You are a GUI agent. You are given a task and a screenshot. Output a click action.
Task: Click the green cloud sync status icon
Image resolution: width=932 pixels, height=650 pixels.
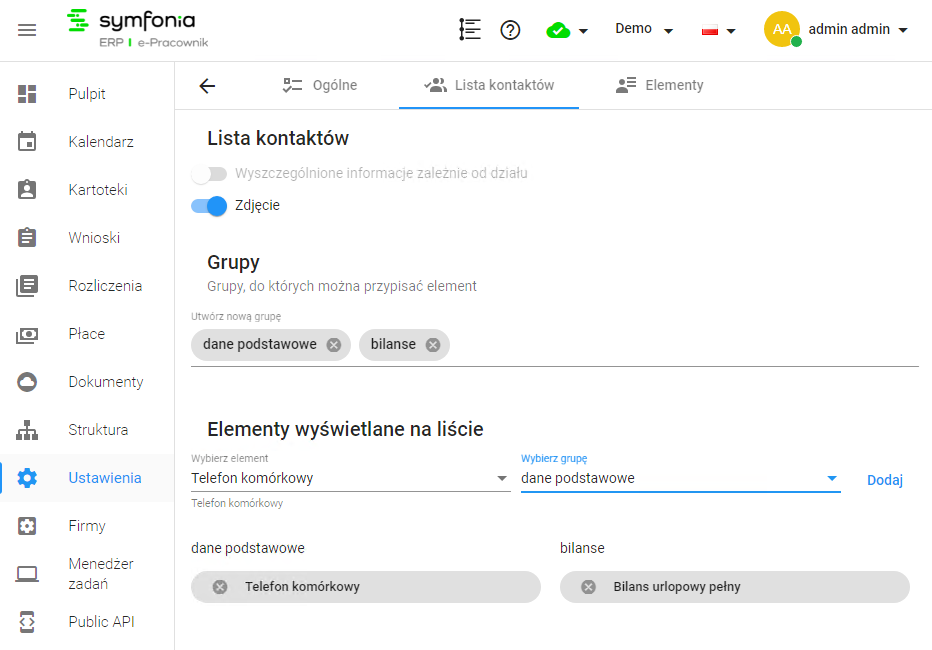tap(558, 30)
